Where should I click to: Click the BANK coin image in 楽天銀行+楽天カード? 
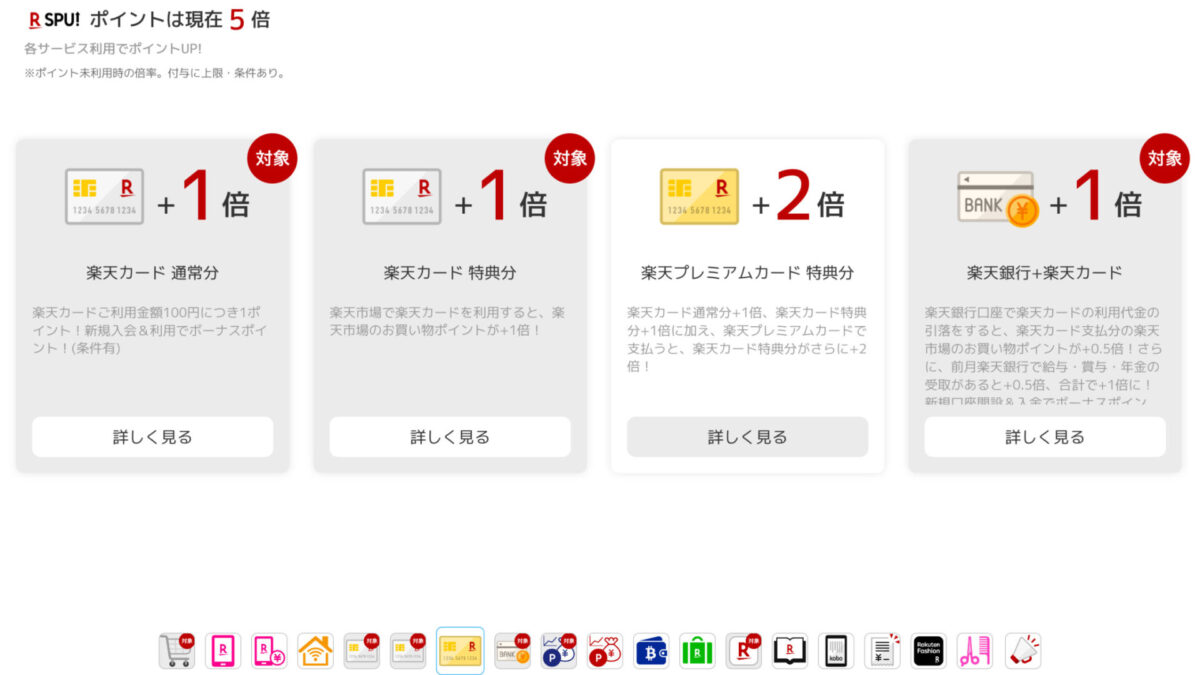click(998, 198)
